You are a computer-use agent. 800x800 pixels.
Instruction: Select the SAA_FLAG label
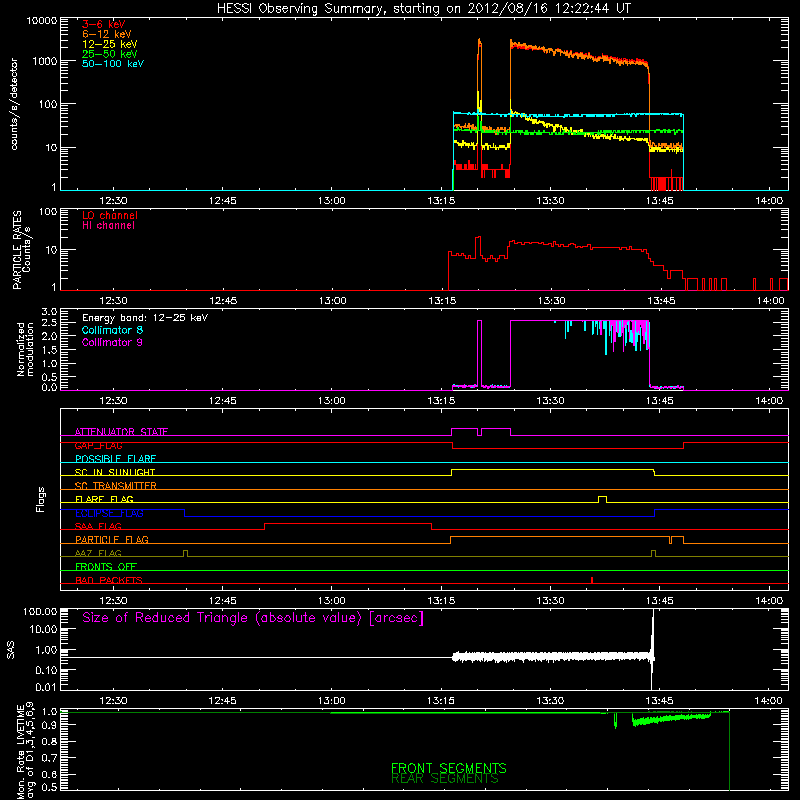click(98, 526)
